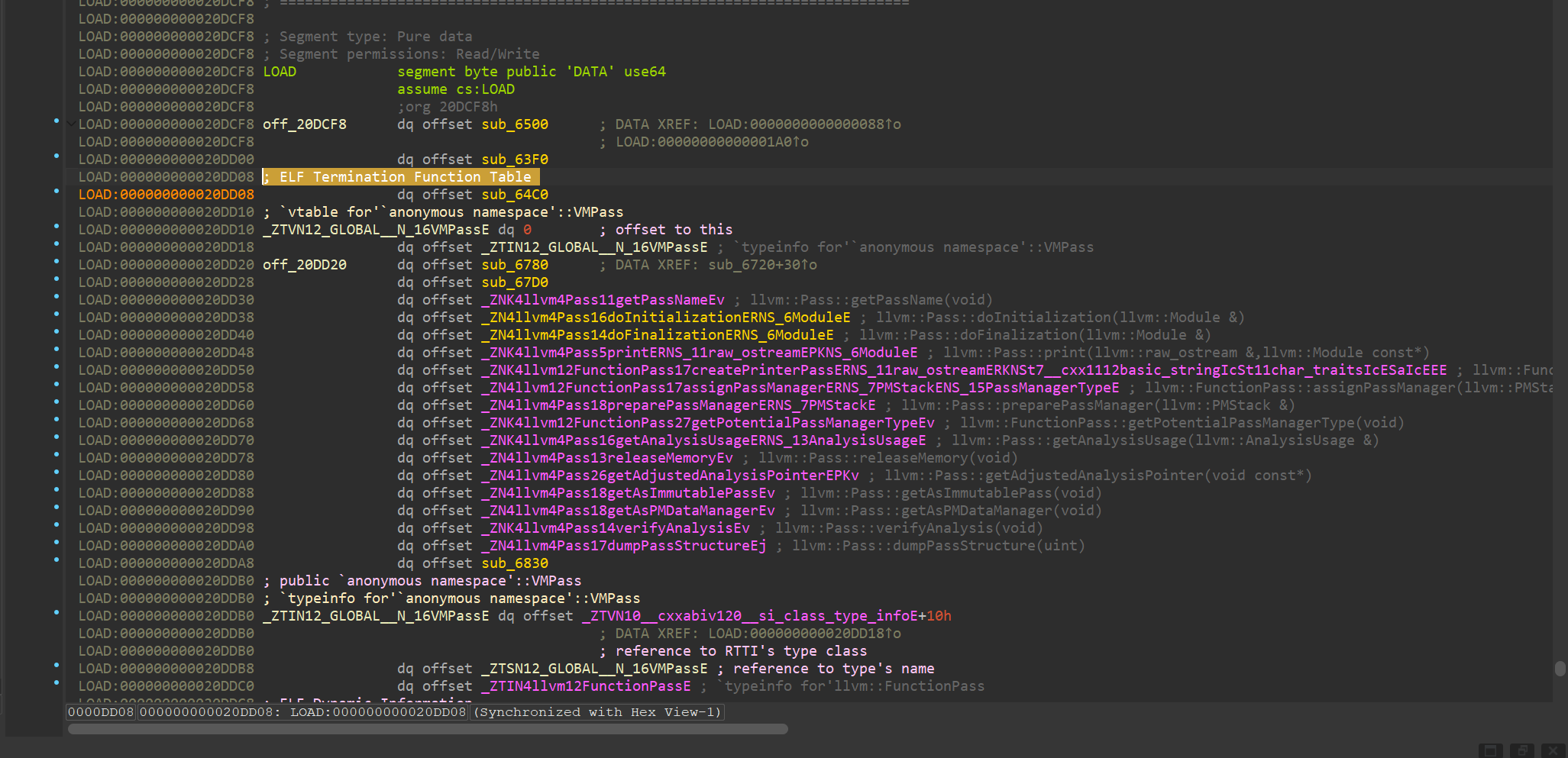Jump to sub_6830 offset

(x=514, y=563)
